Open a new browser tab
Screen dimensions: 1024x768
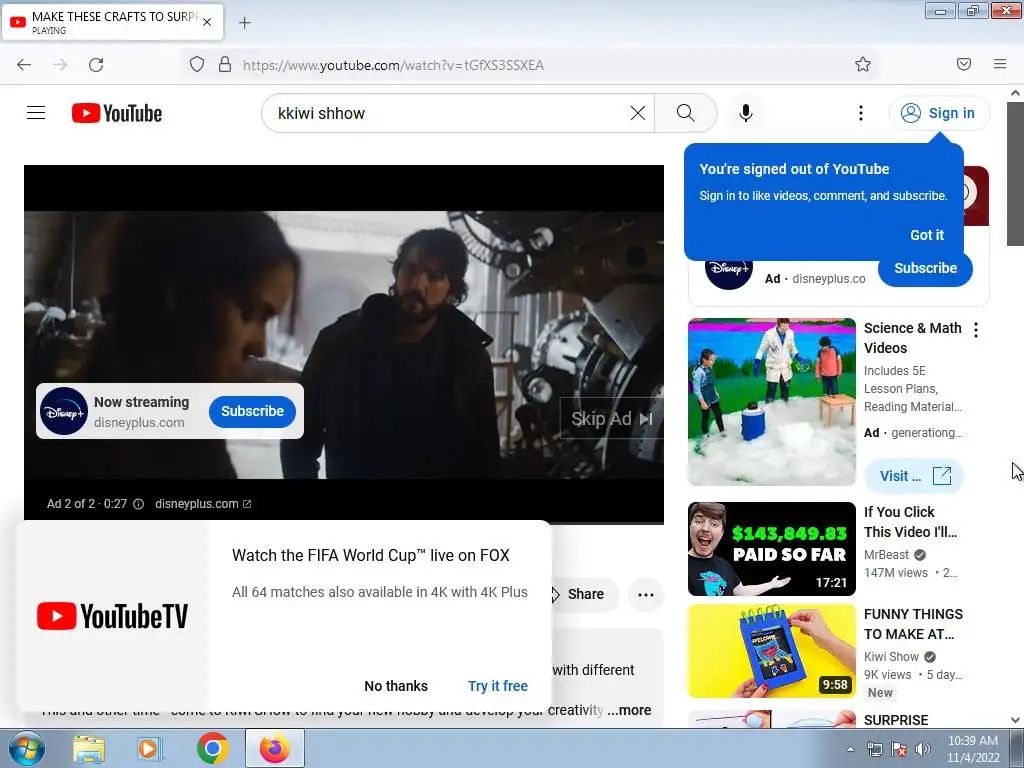coord(244,23)
